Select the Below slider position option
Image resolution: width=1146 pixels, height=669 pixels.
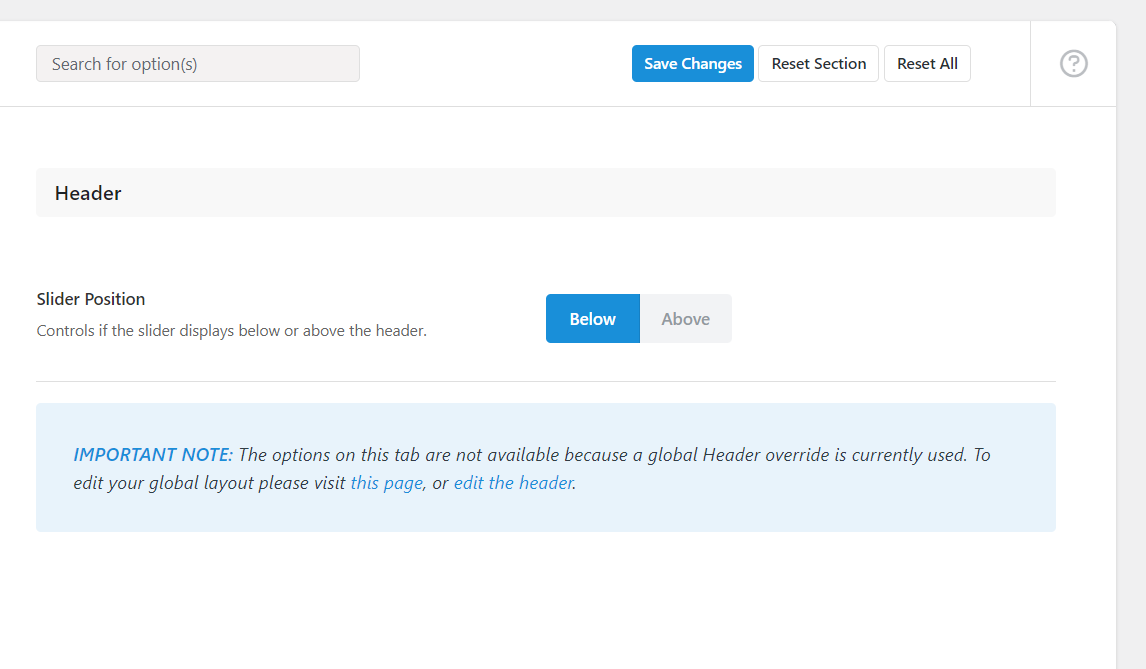point(592,319)
